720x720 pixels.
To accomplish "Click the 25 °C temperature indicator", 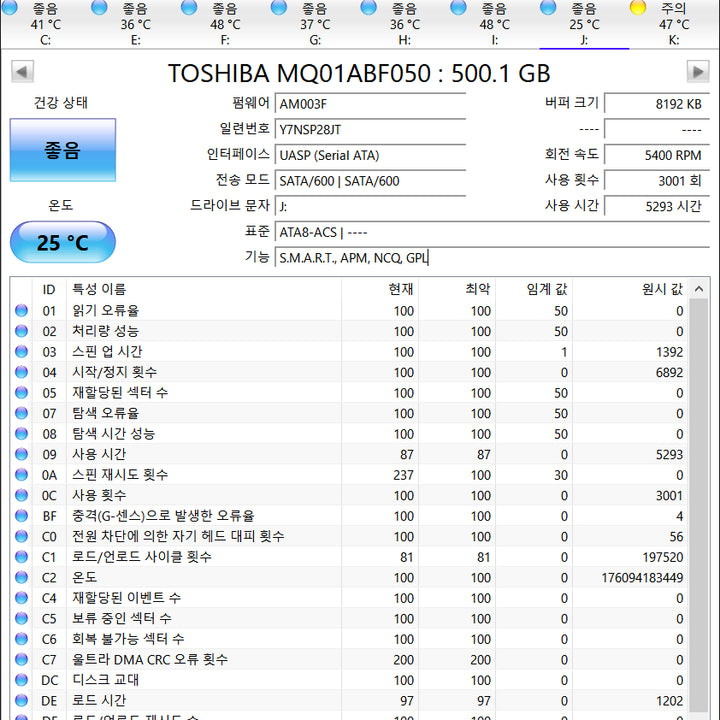I will [62, 242].
